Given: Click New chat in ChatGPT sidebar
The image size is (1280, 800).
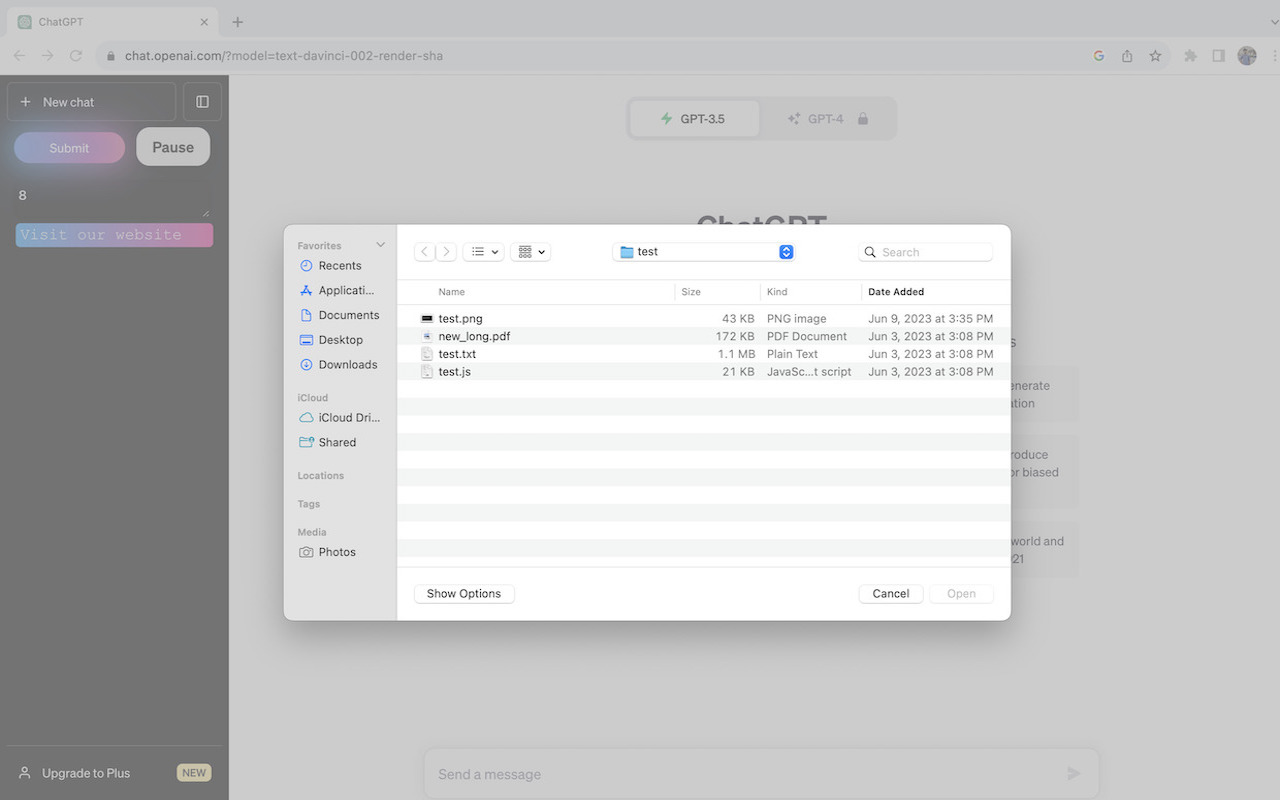Looking at the screenshot, I should 91,102.
